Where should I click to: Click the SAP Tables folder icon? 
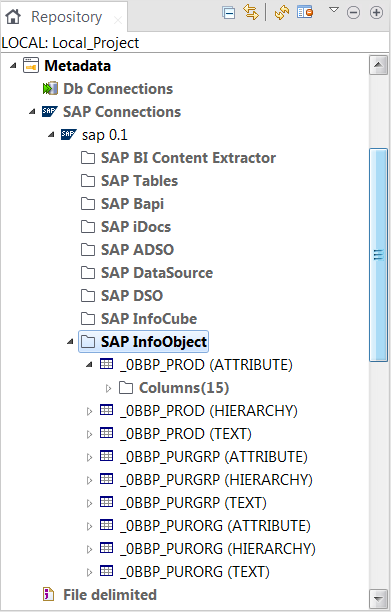coord(88,181)
